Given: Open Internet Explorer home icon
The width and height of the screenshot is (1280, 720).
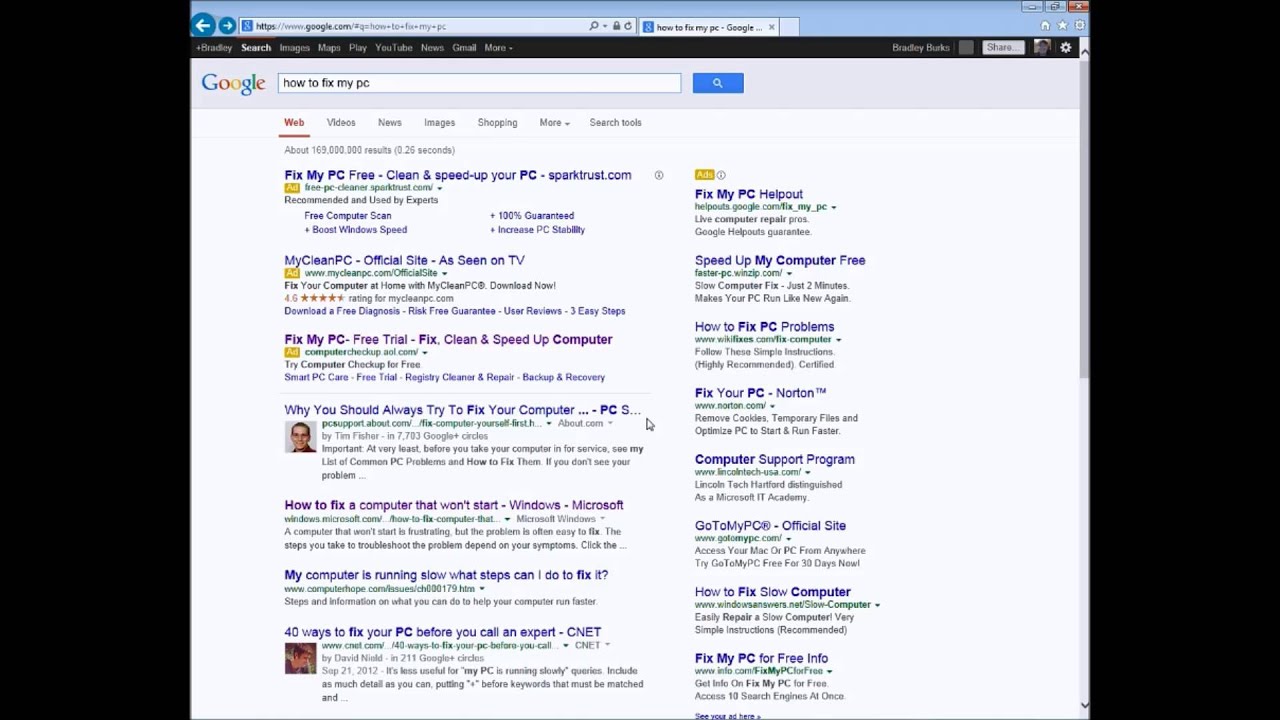Looking at the screenshot, I should pyautogui.click(x=1045, y=25).
